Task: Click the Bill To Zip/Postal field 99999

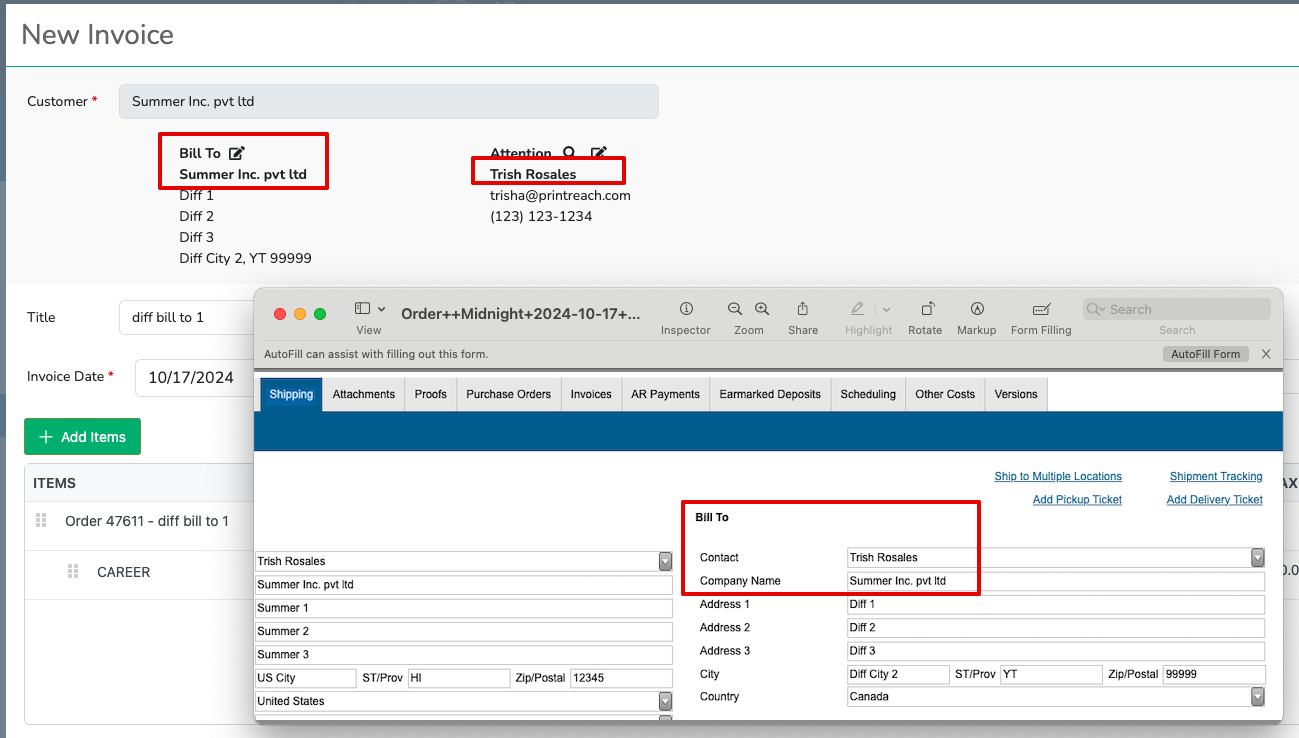Action: pyautogui.click(x=1214, y=674)
